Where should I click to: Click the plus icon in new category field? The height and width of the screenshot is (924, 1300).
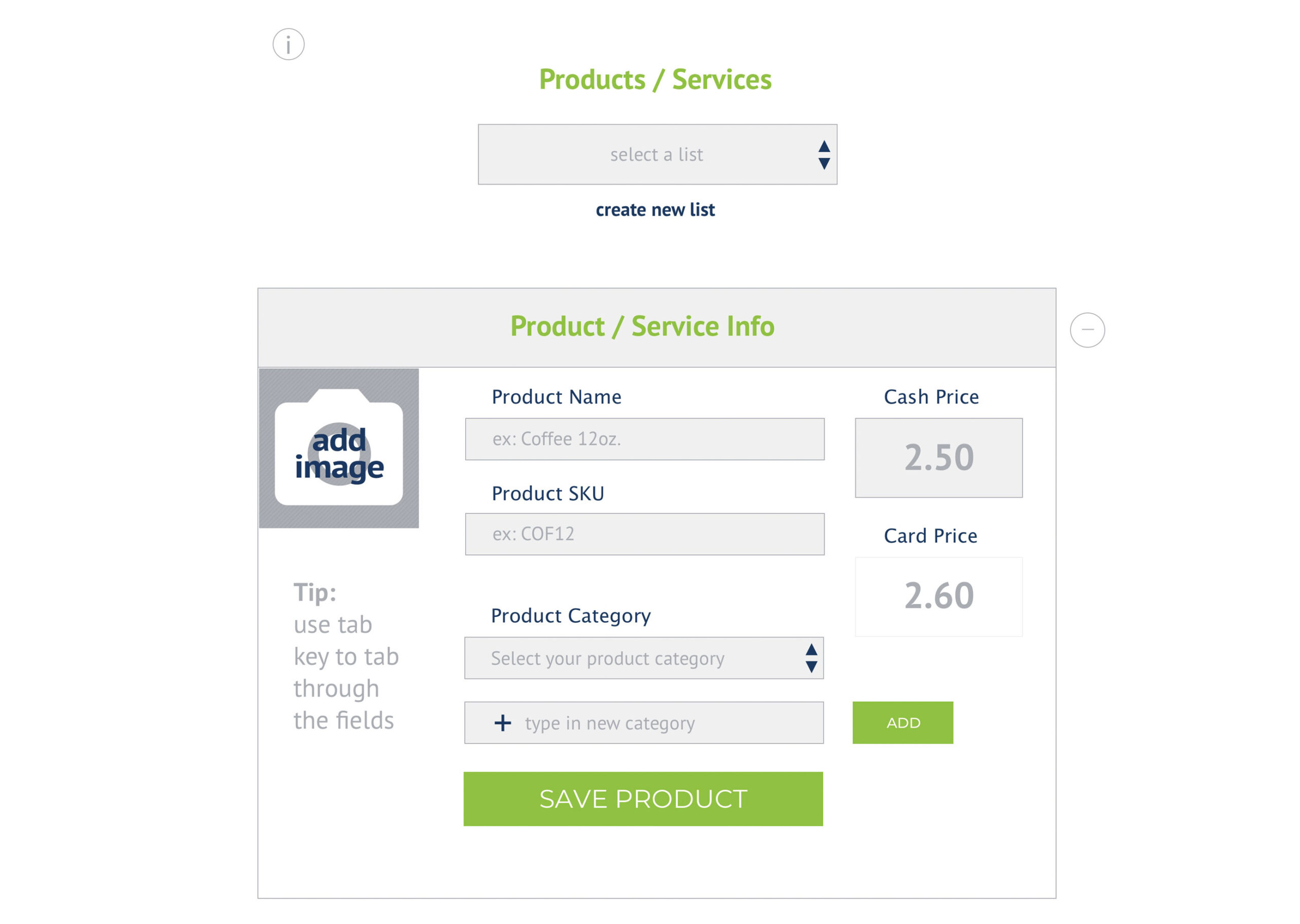pyautogui.click(x=502, y=723)
